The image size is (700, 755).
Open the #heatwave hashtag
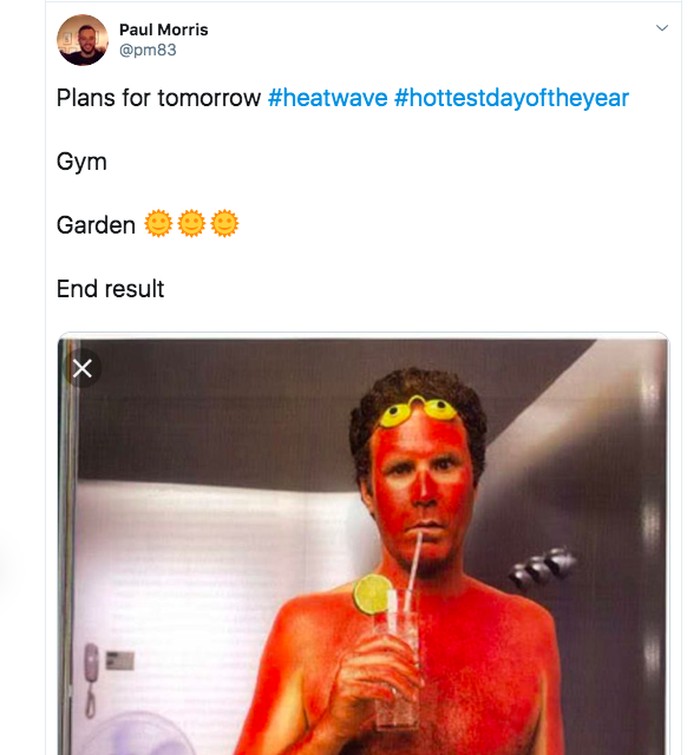327,99
